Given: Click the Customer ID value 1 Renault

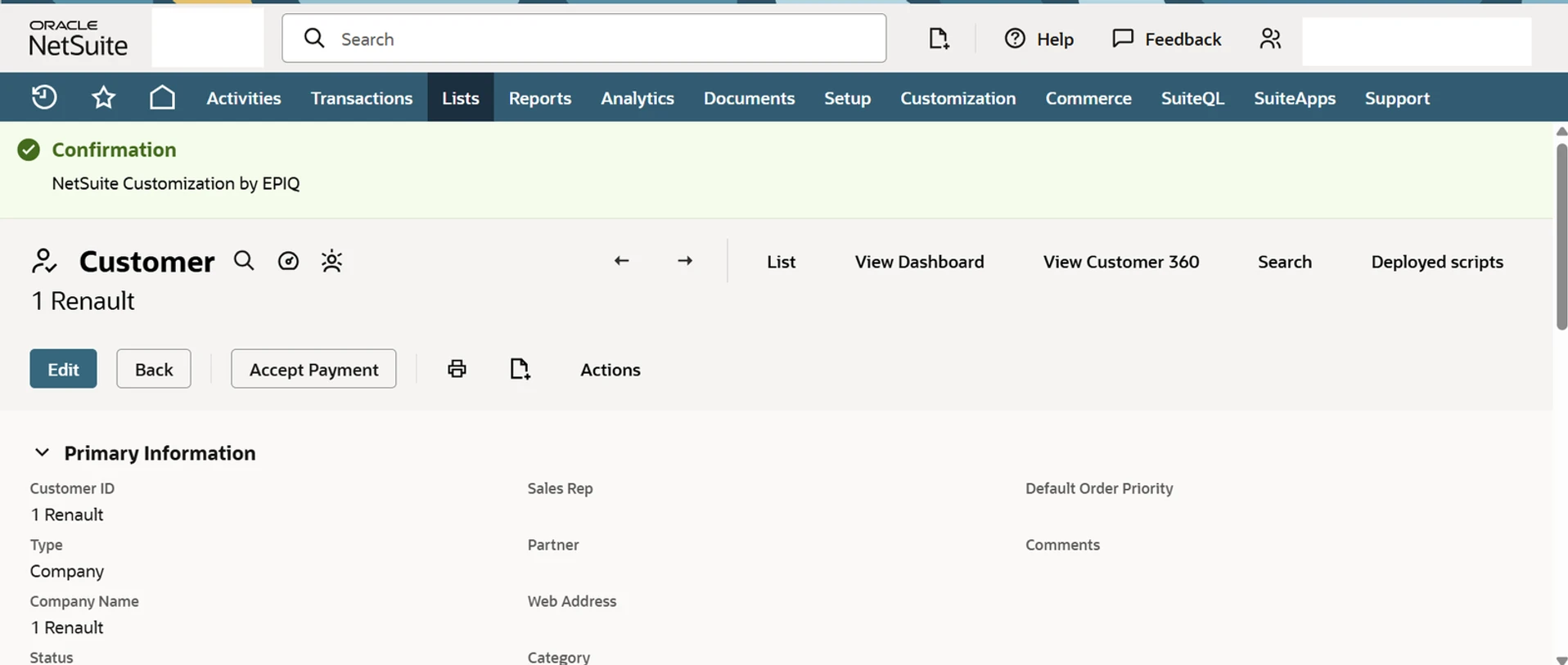Looking at the screenshot, I should (67, 514).
